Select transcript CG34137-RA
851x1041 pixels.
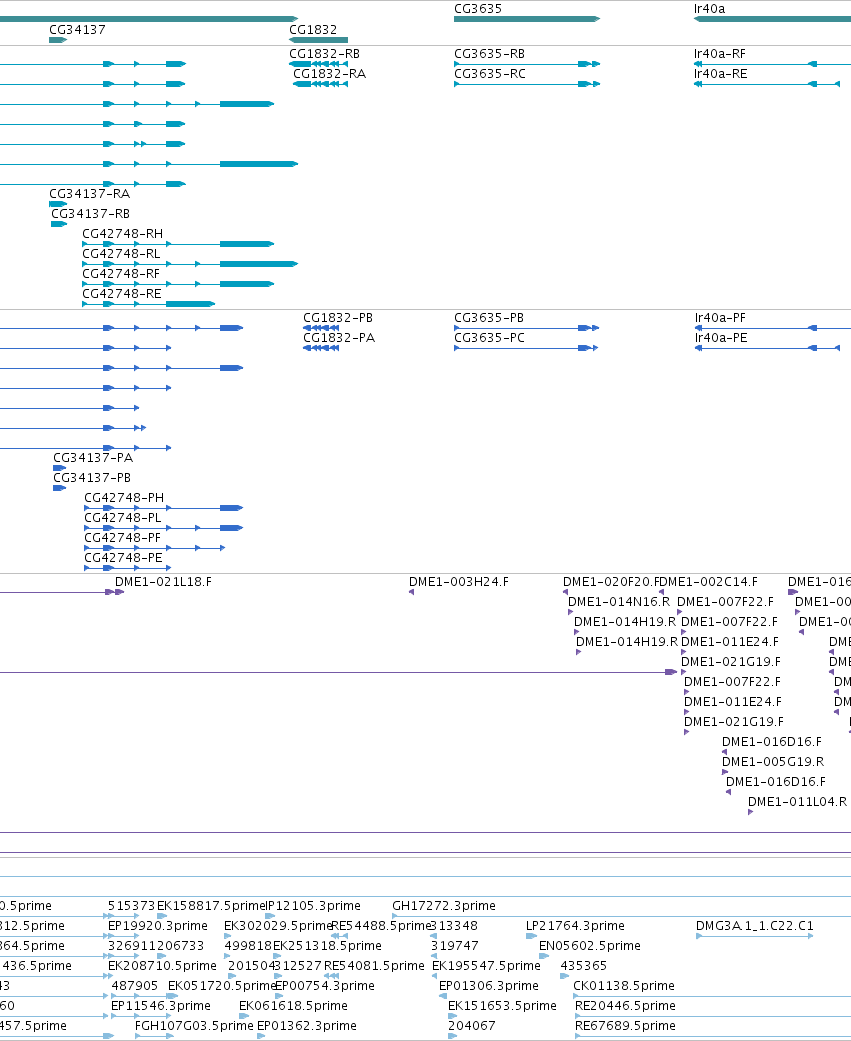click(90, 194)
